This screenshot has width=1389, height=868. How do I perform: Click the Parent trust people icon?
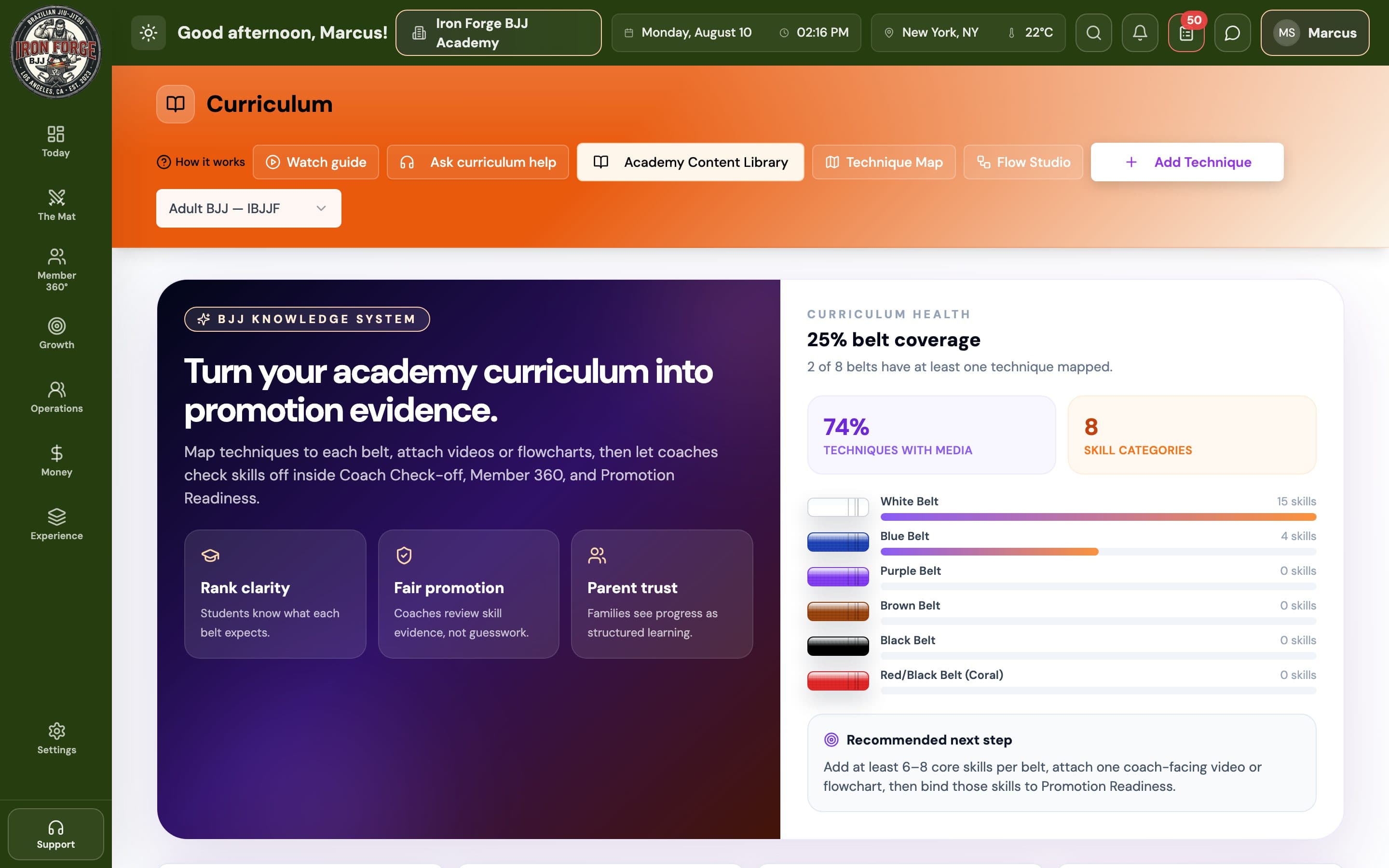tap(597, 555)
